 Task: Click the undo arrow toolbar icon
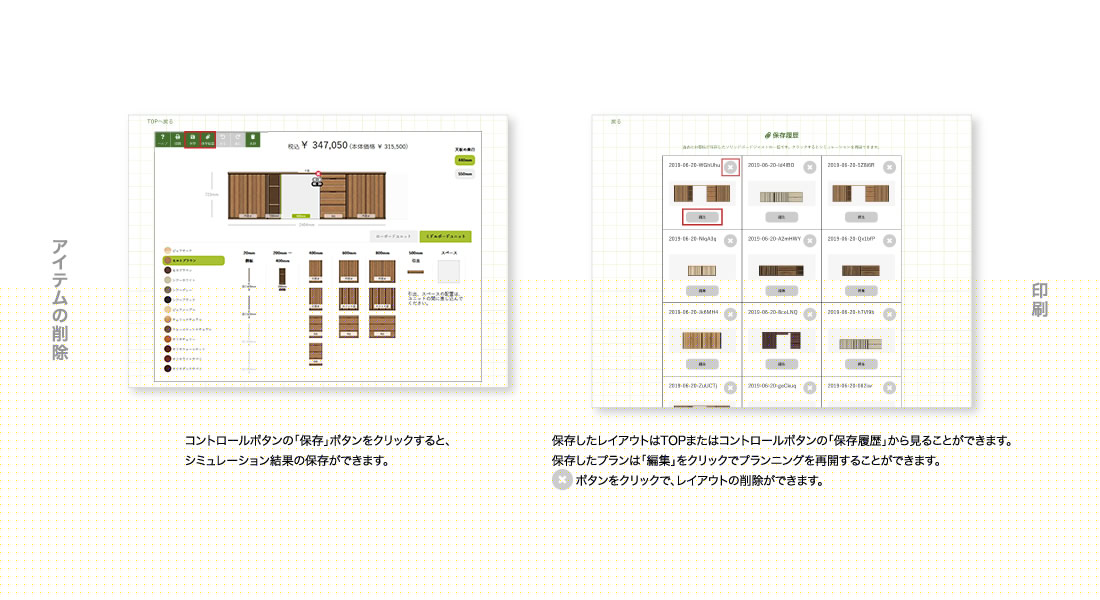223,140
